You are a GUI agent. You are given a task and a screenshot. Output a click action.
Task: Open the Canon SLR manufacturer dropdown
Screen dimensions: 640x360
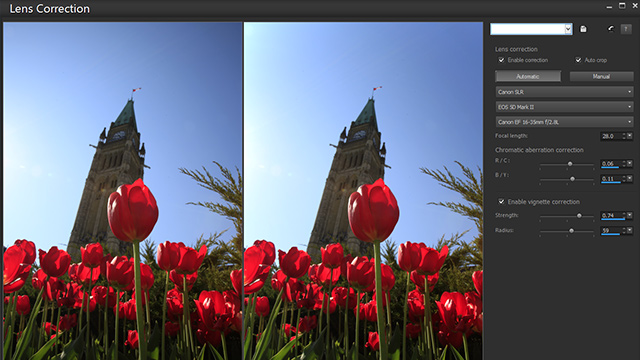pyautogui.click(x=564, y=92)
